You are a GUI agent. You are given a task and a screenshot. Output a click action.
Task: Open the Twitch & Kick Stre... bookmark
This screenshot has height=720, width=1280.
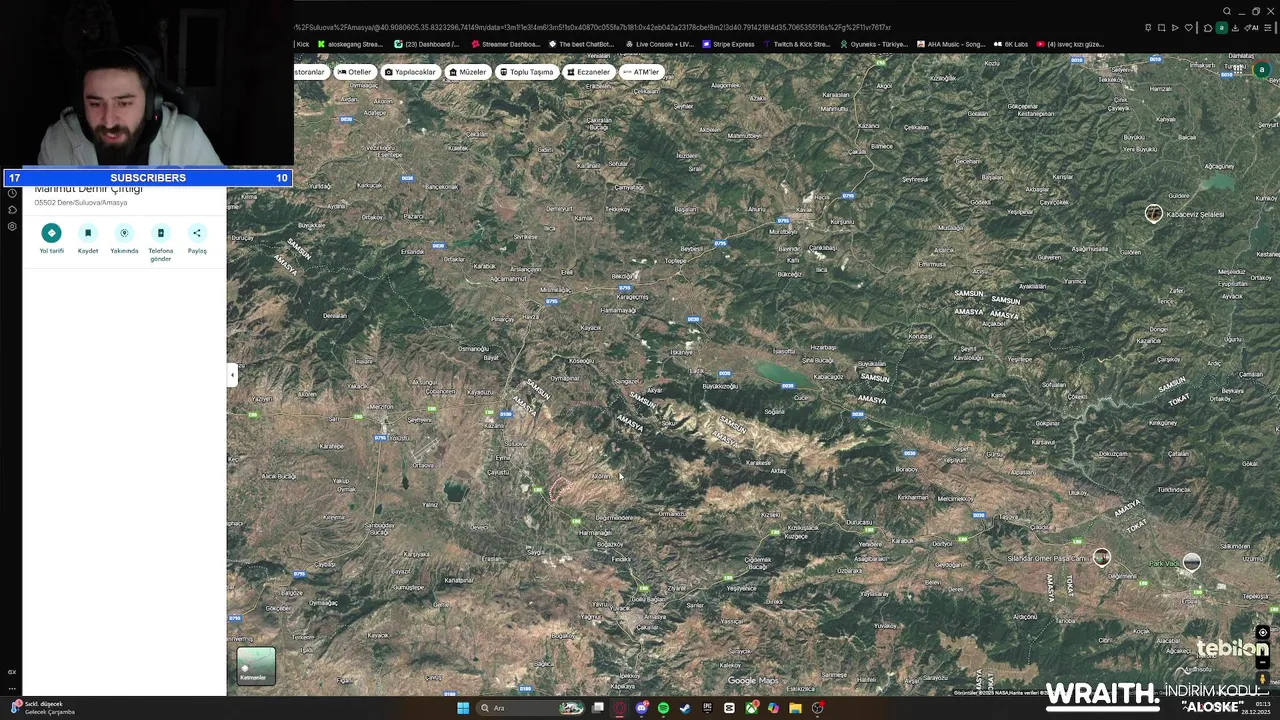796,44
